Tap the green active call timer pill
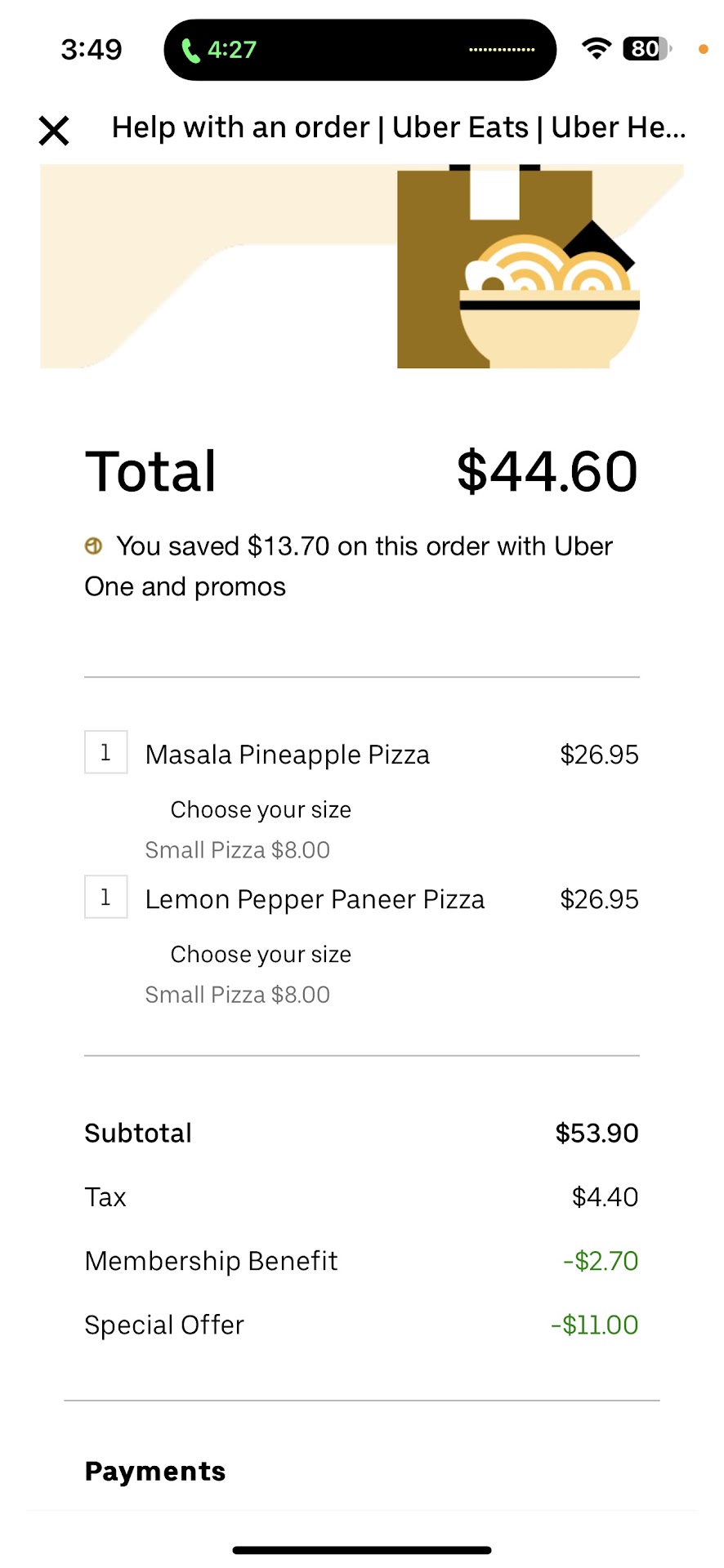 tap(219, 50)
